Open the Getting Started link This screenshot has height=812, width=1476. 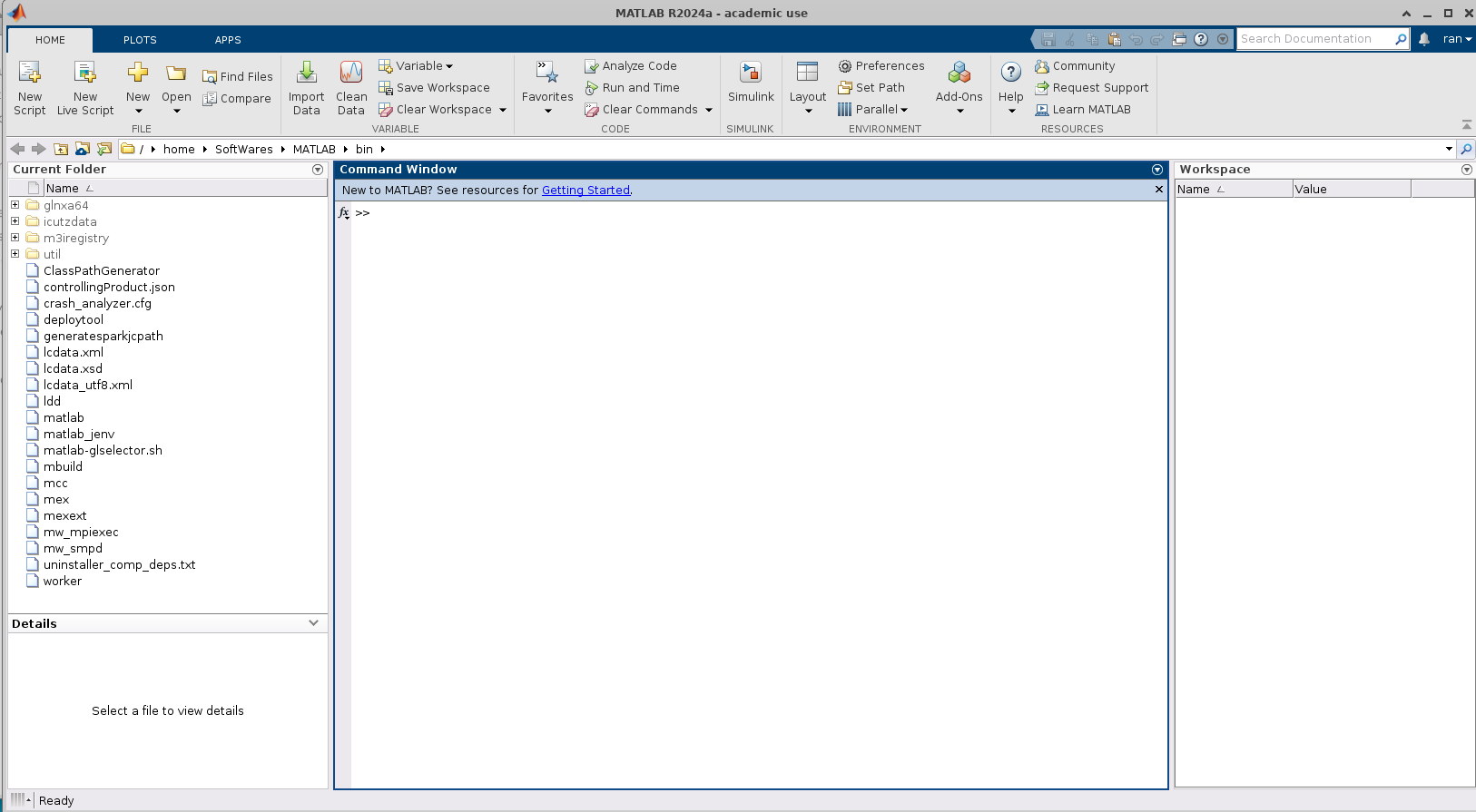click(x=585, y=191)
